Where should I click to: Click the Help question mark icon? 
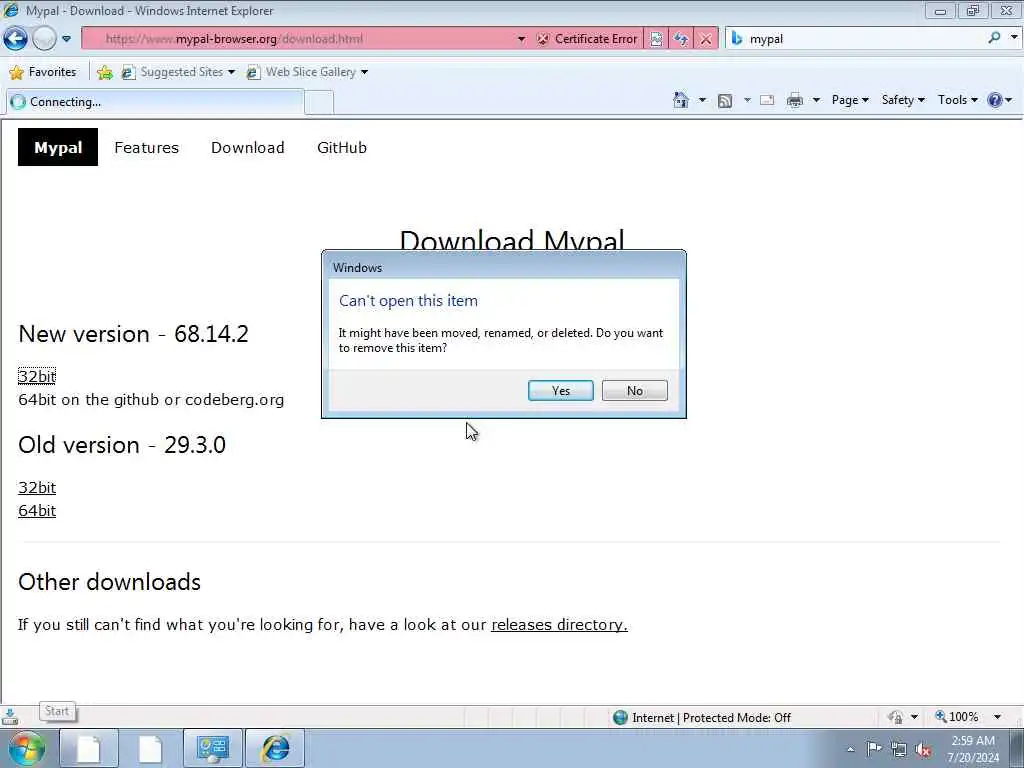click(x=995, y=100)
